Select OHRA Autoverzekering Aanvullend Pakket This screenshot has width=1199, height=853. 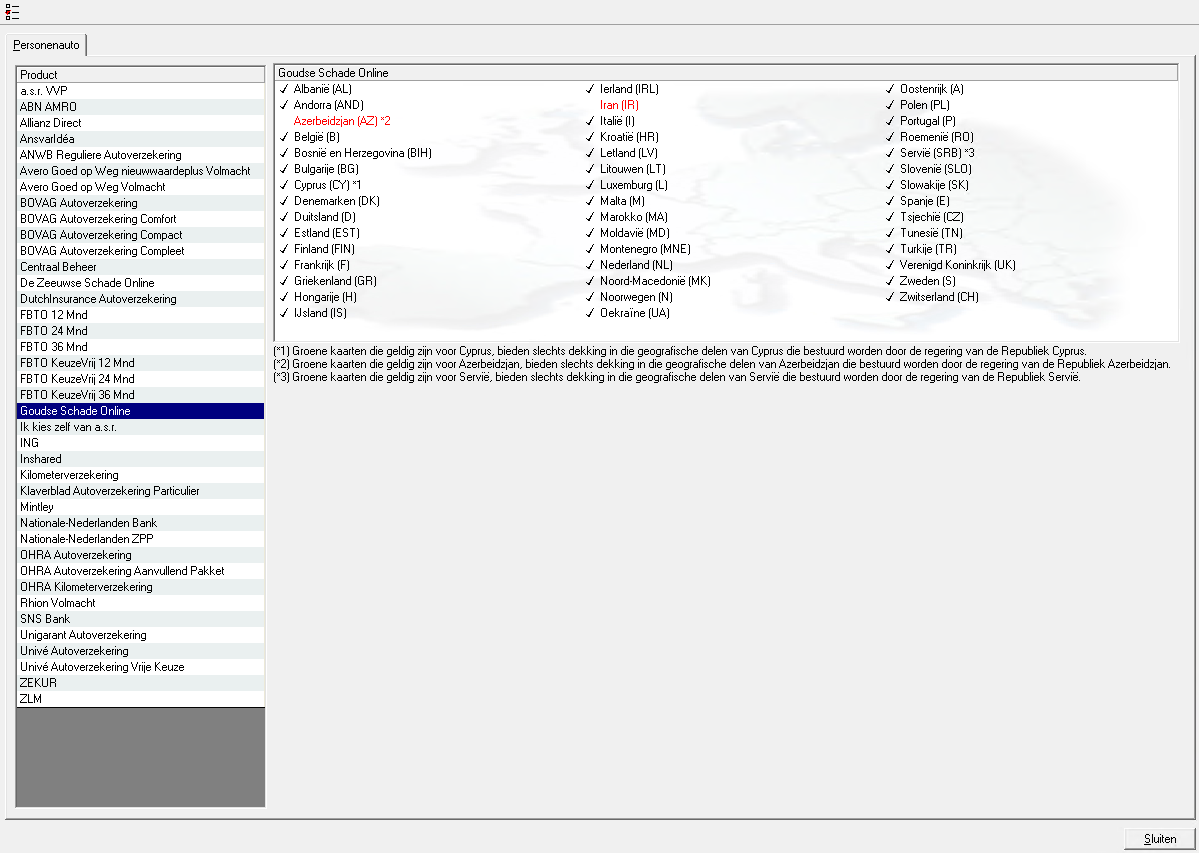(140, 572)
